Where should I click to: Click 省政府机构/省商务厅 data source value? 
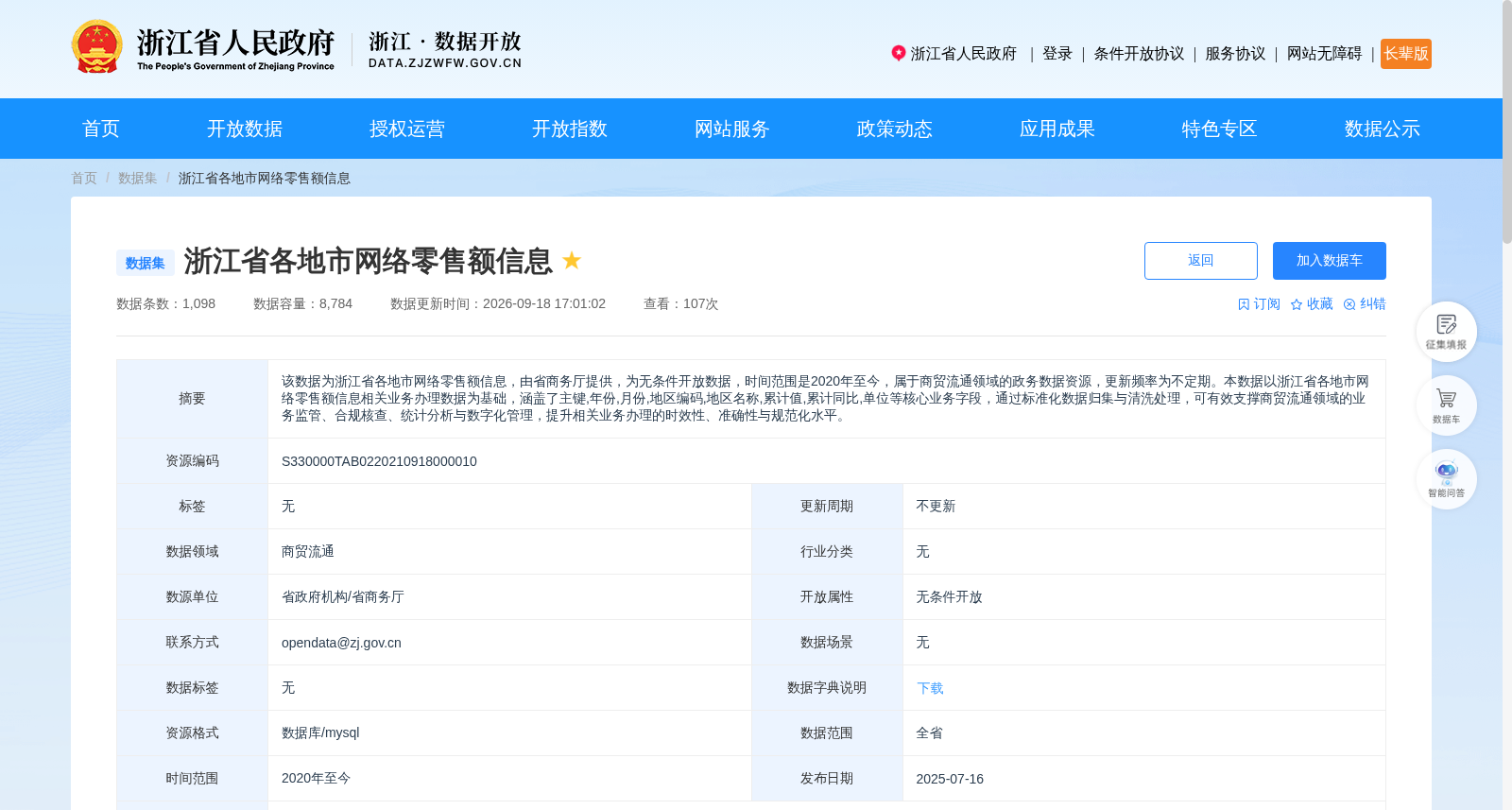click(x=343, y=597)
